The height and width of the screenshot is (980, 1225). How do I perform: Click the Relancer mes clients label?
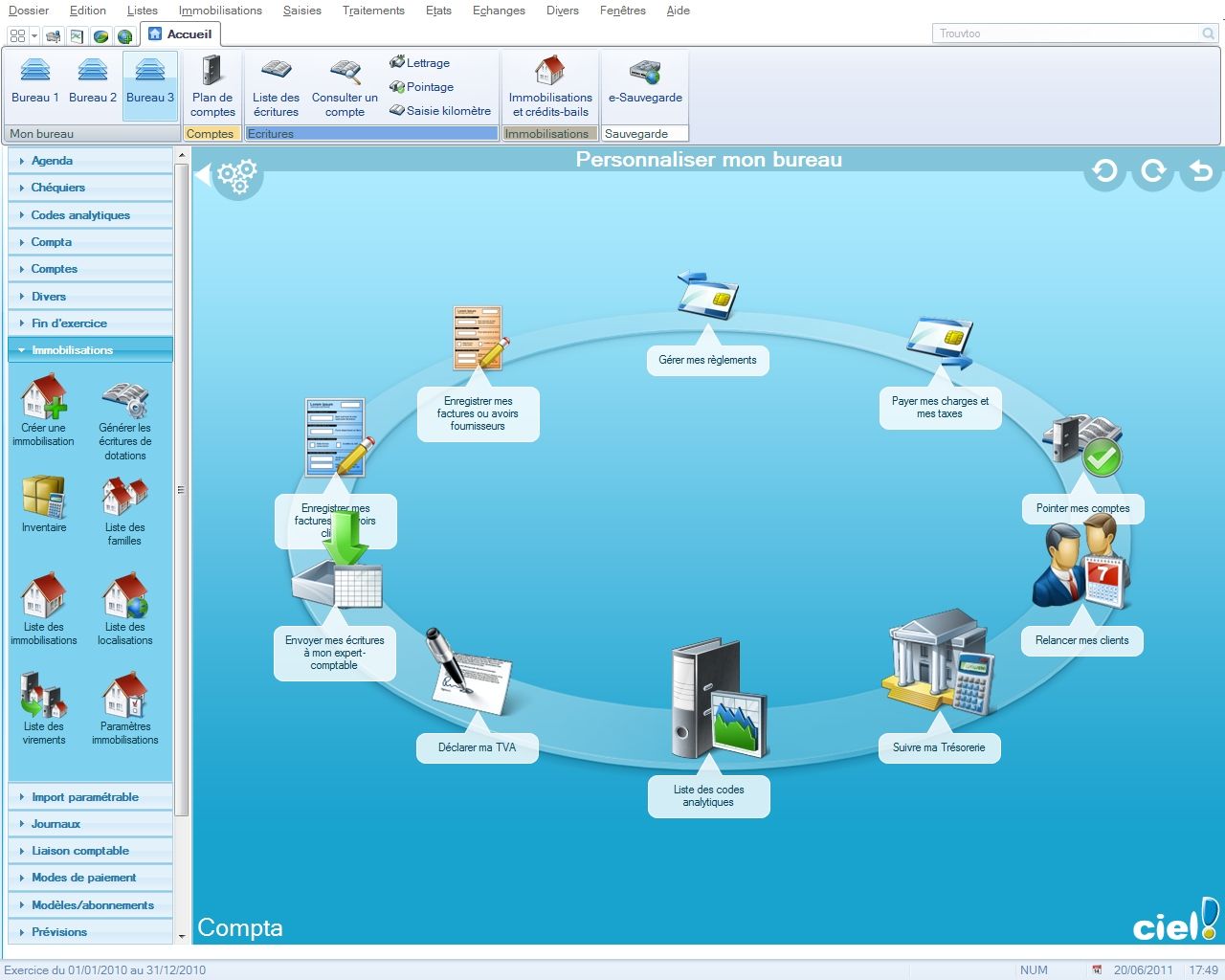coord(1081,641)
